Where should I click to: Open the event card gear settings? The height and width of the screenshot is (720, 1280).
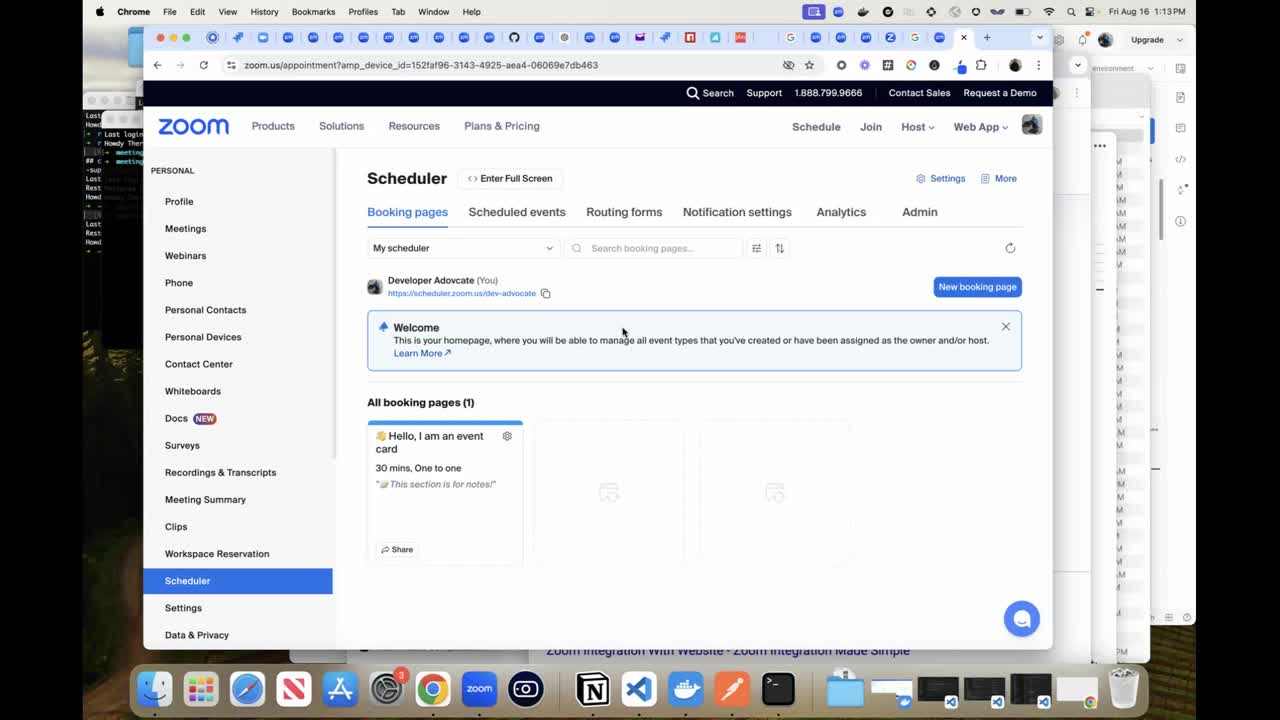(507, 436)
